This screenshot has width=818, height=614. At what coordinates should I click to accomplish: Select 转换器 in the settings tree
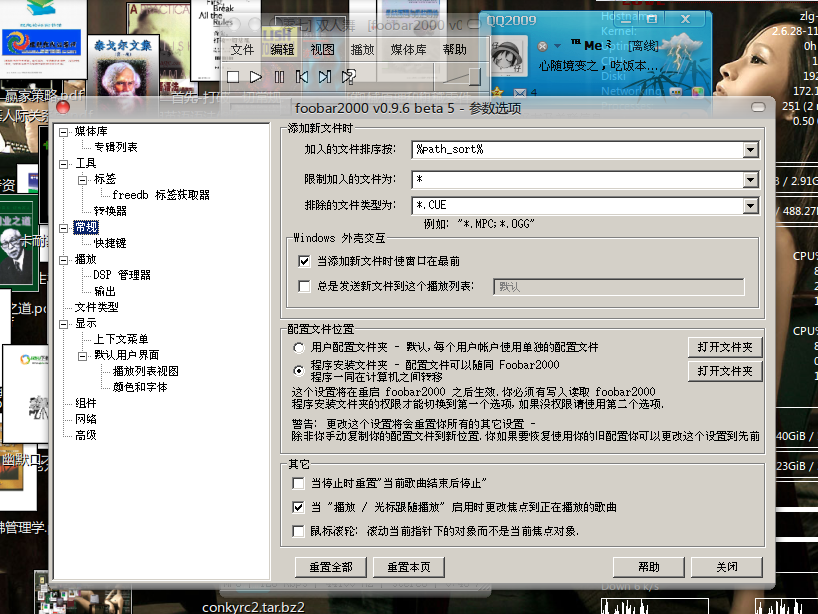[110, 211]
